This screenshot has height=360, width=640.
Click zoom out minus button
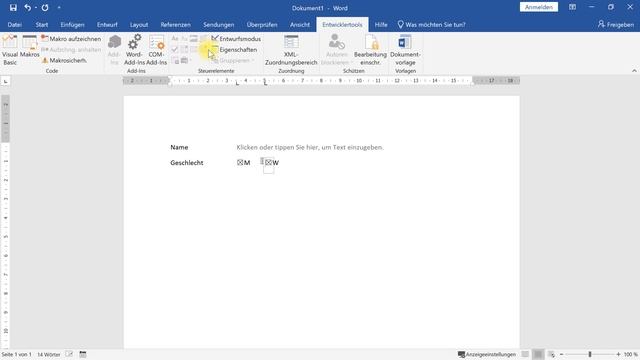click(562, 354)
